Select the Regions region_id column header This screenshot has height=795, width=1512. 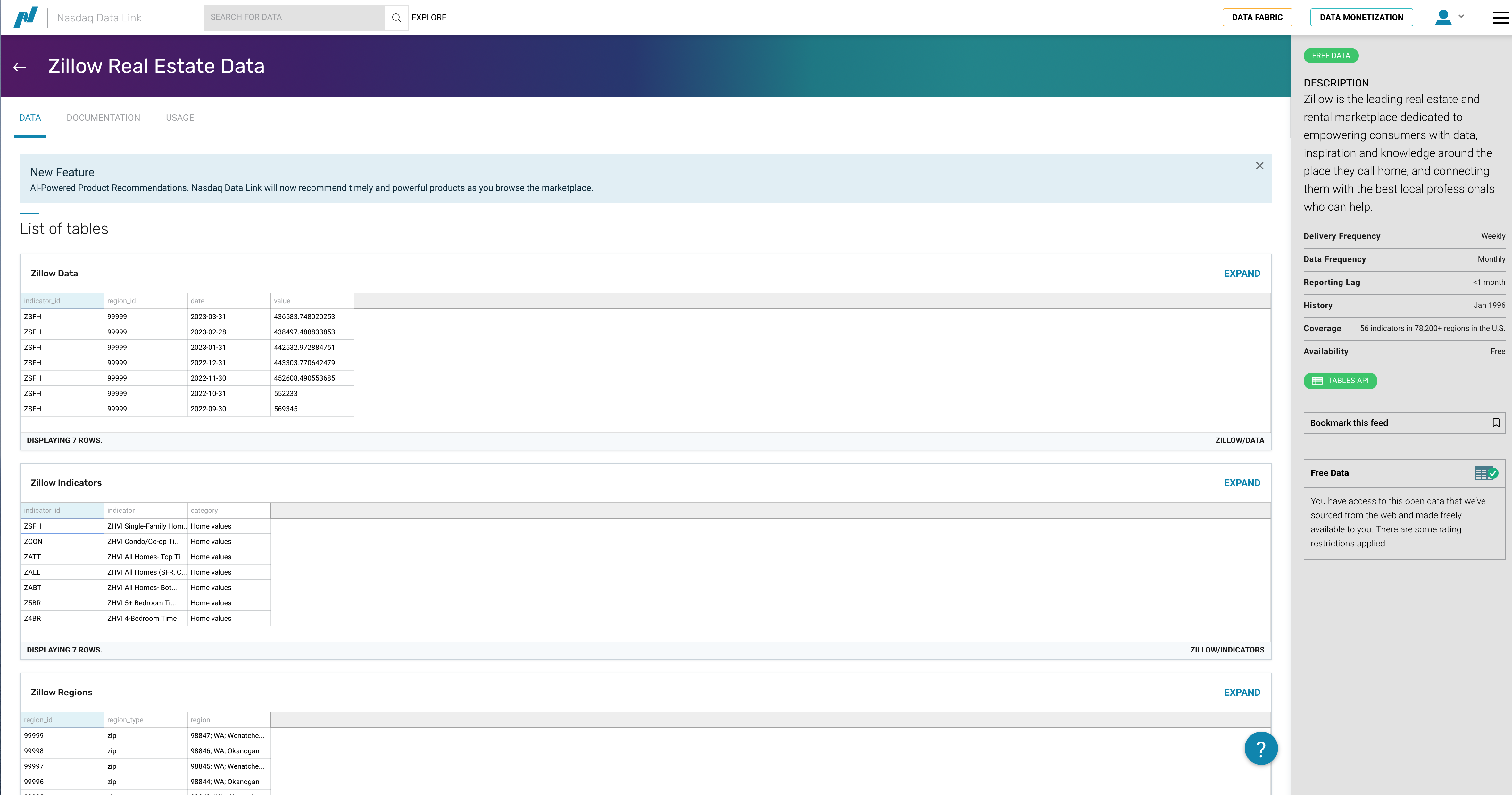point(62,720)
